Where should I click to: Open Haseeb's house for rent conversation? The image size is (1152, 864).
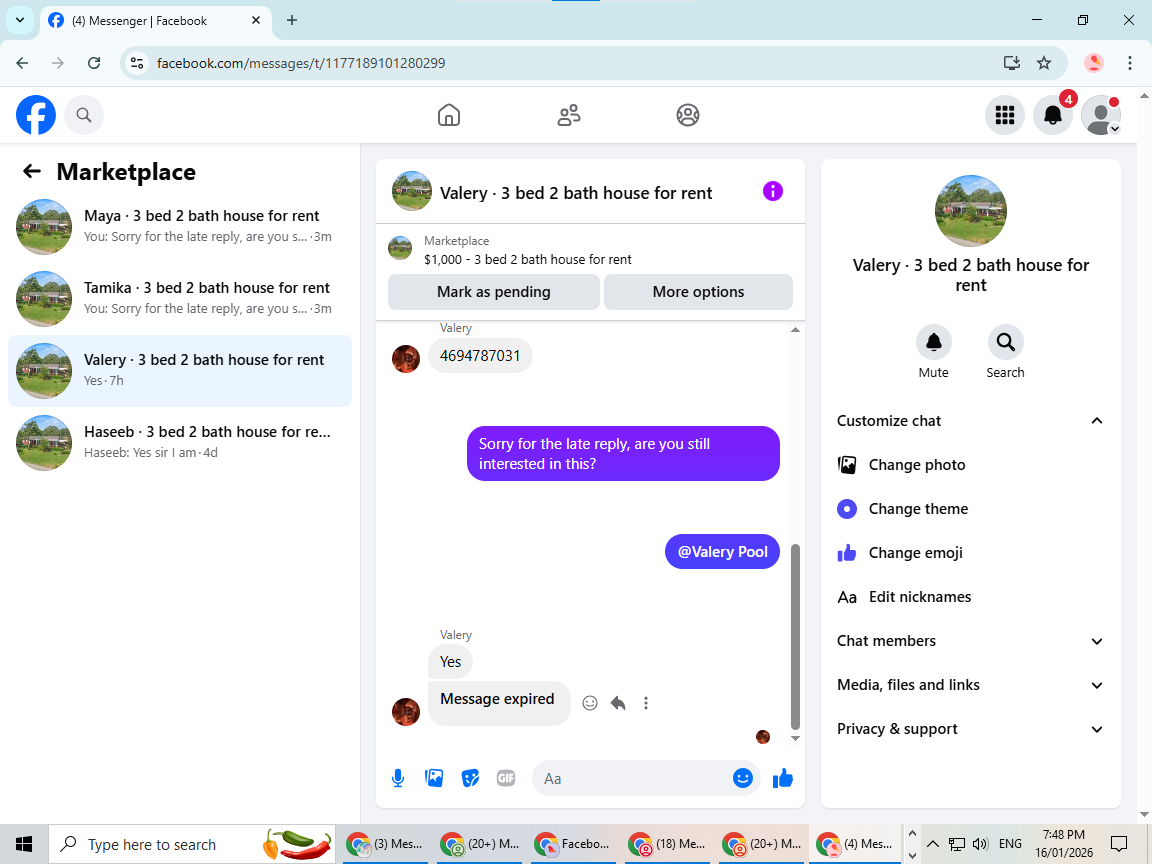tap(180, 442)
